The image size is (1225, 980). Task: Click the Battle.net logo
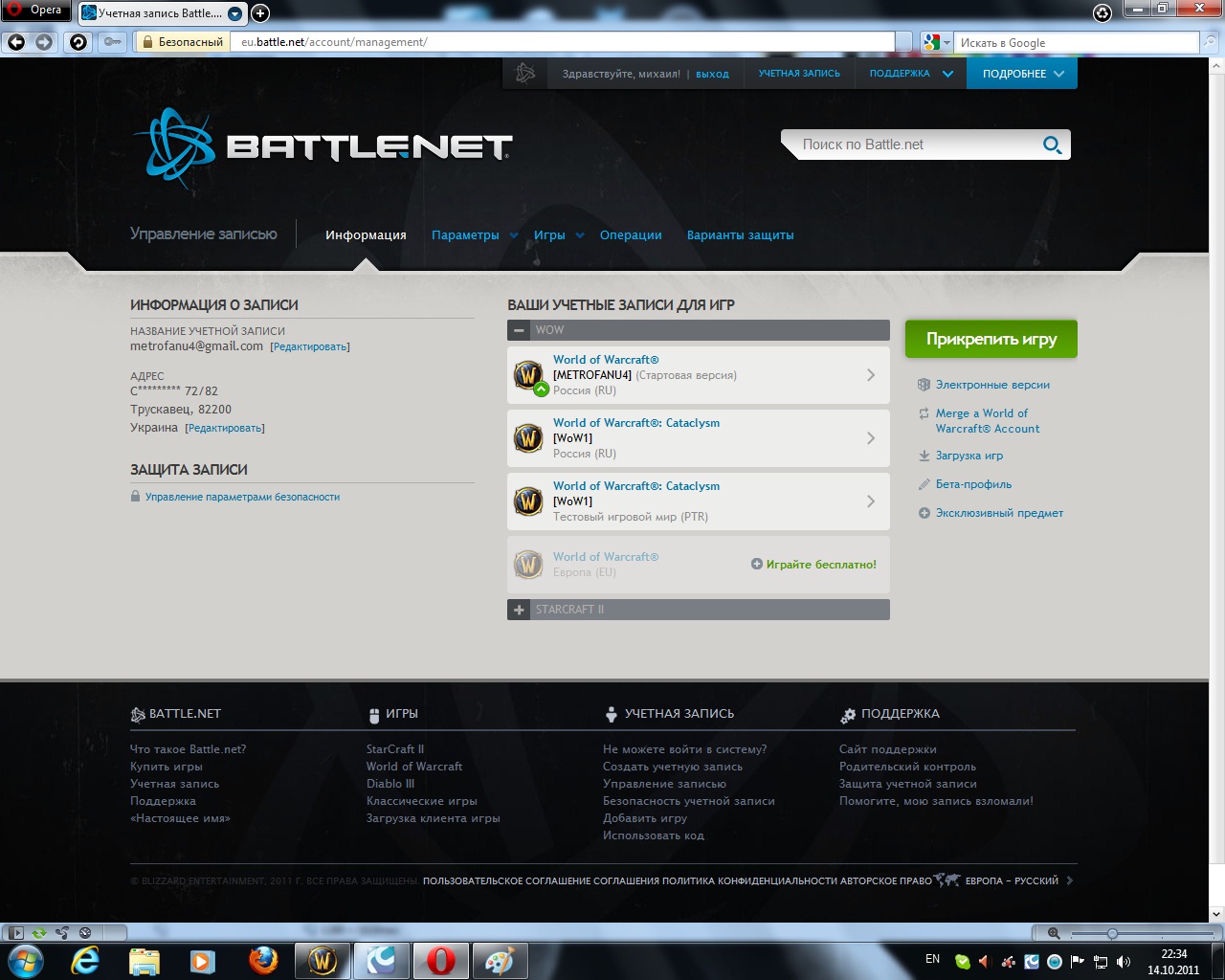[x=323, y=147]
